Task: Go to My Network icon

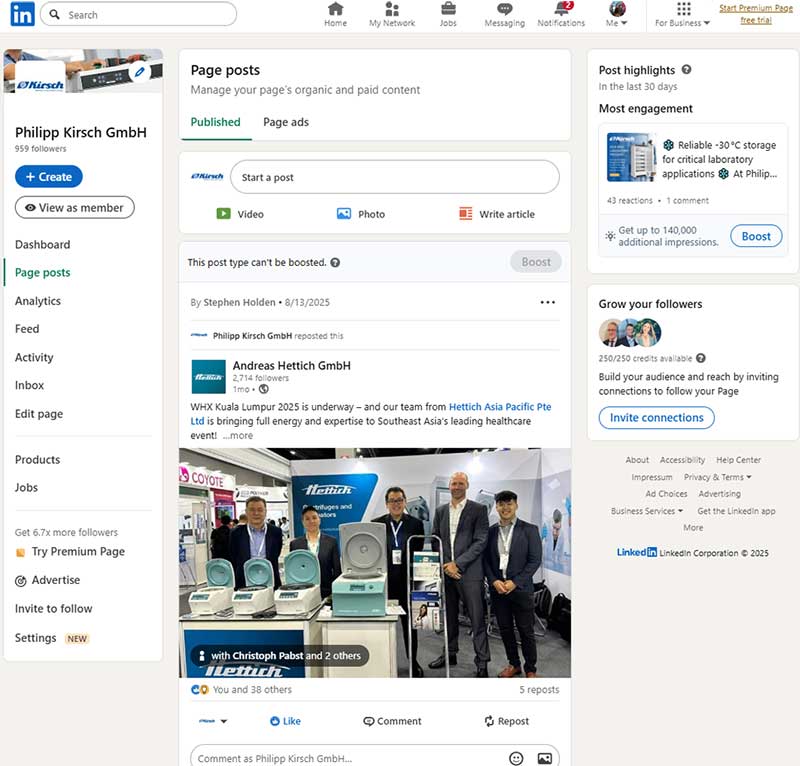Action: (x=392, y=10)
